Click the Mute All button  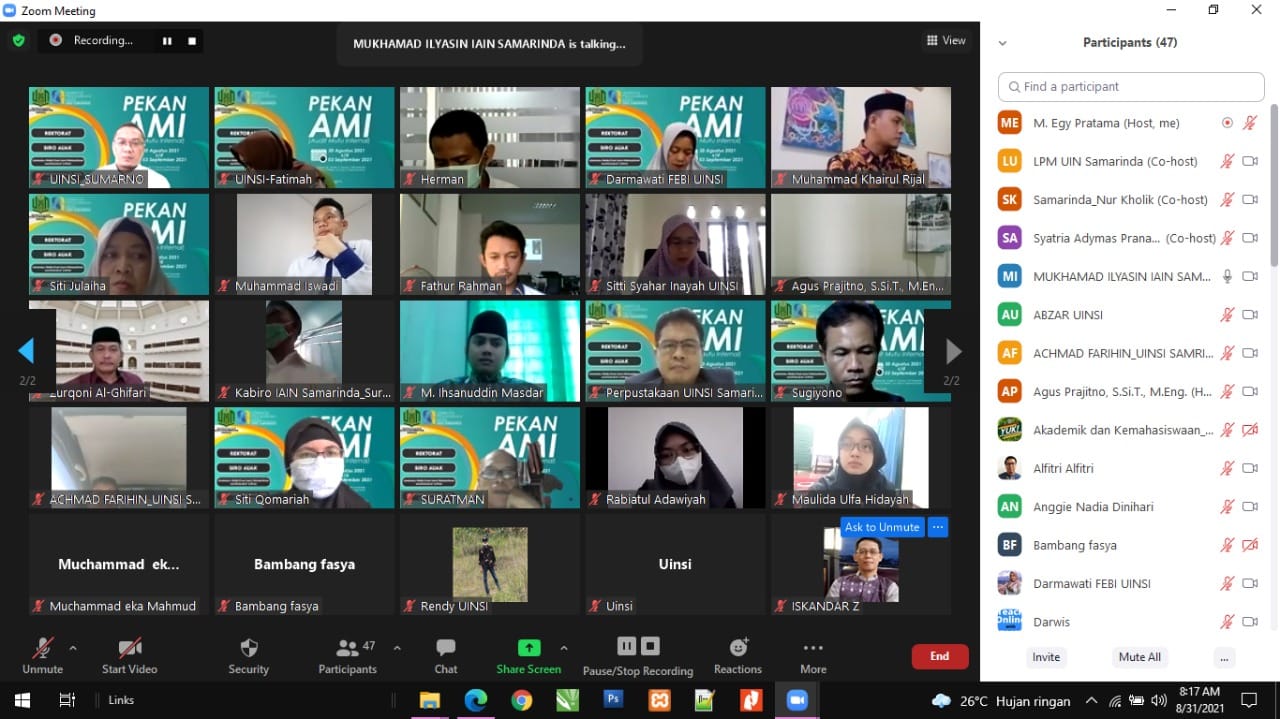(x=1139, y=657)
